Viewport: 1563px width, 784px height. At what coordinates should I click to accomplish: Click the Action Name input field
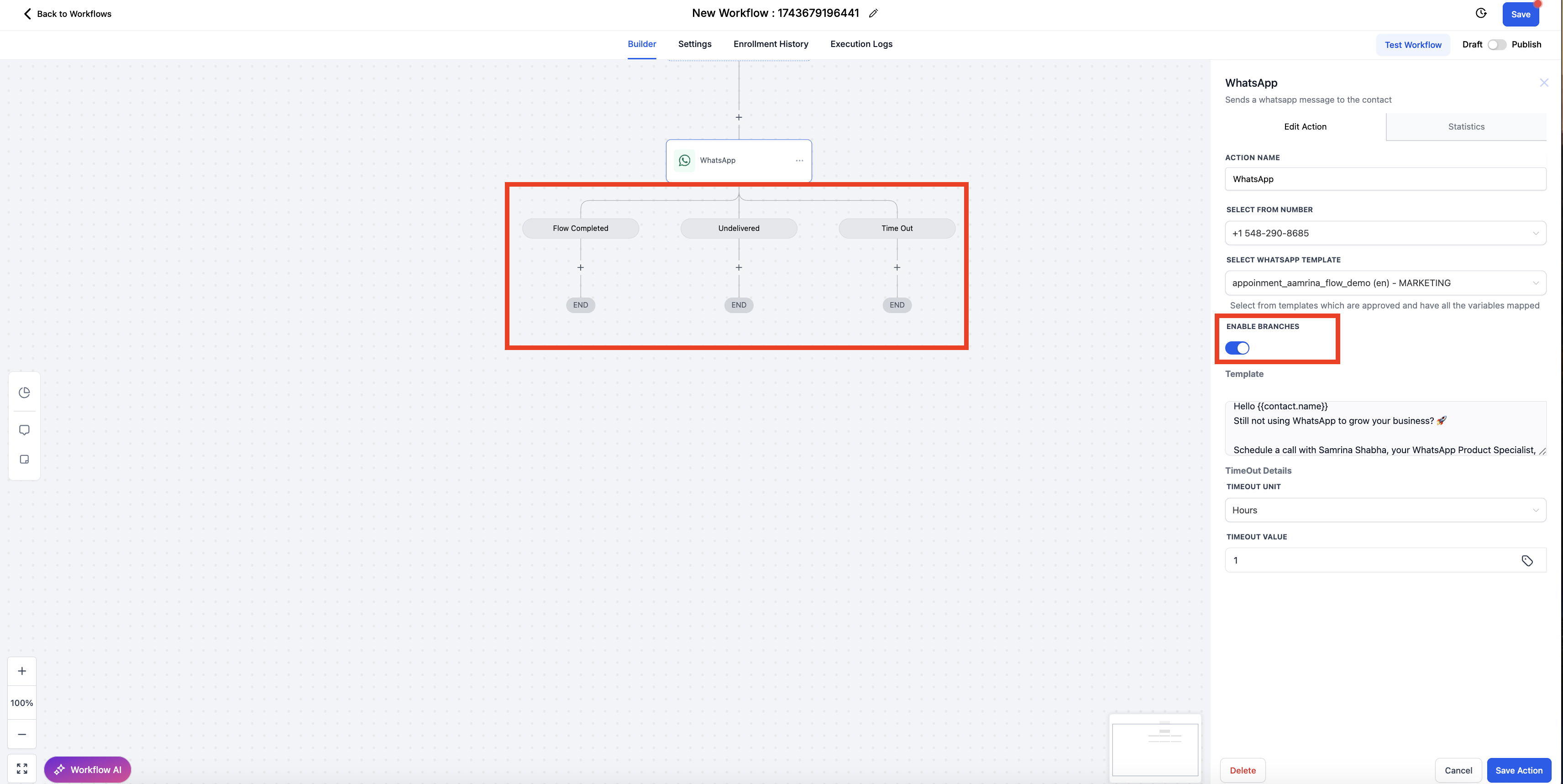(x=1385, y=179)
